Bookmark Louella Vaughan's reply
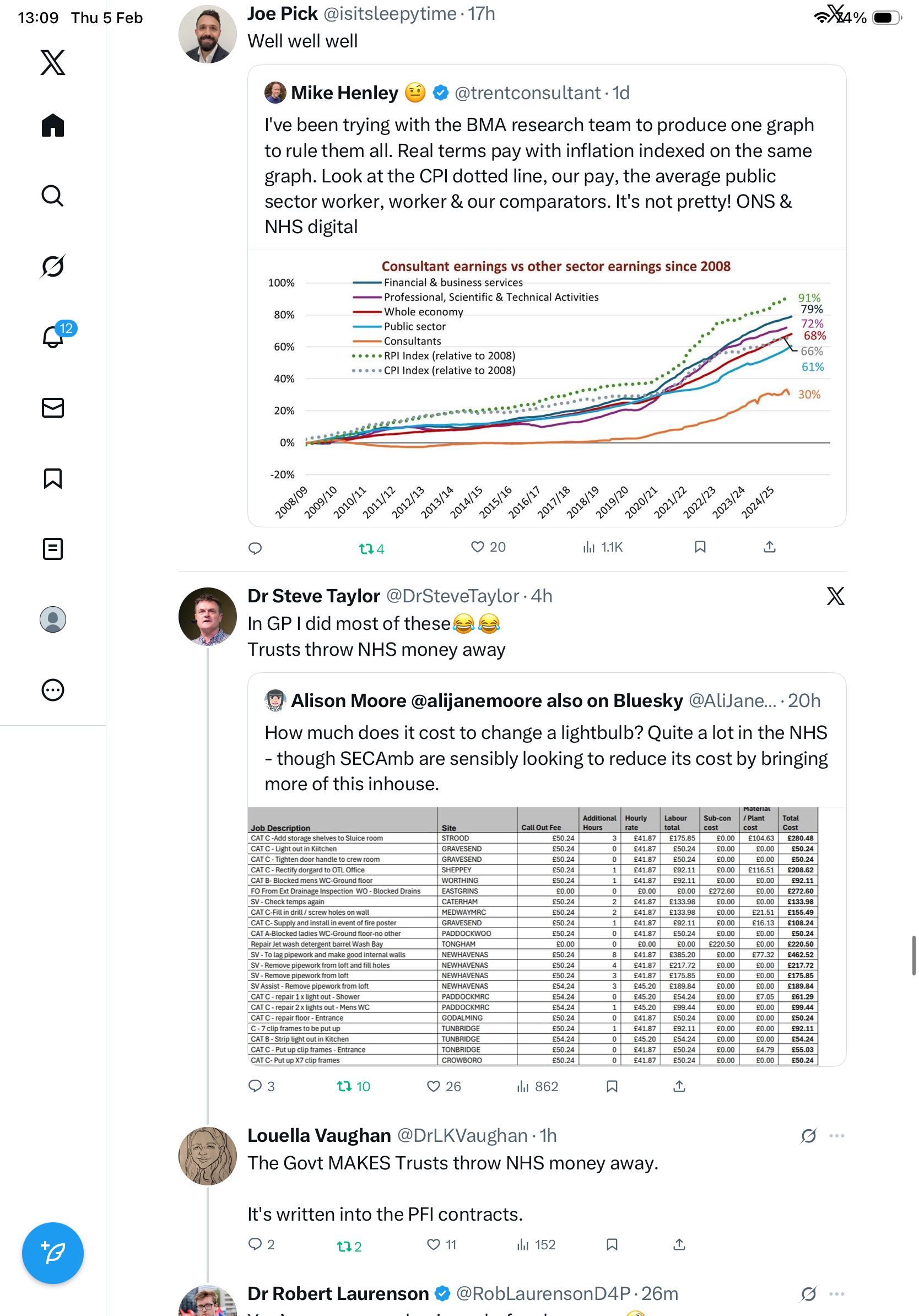919x1316 pixels. 612,1244
